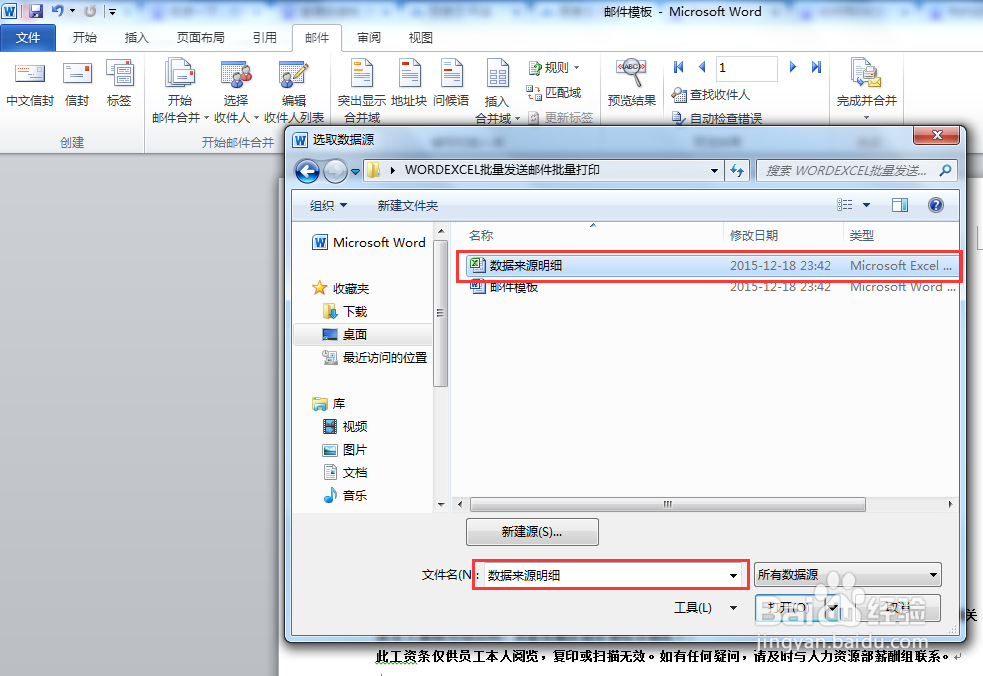Viewport: 983px width, 676px height.
Task: Click the record number field
Action: click(x=746, y=68)
